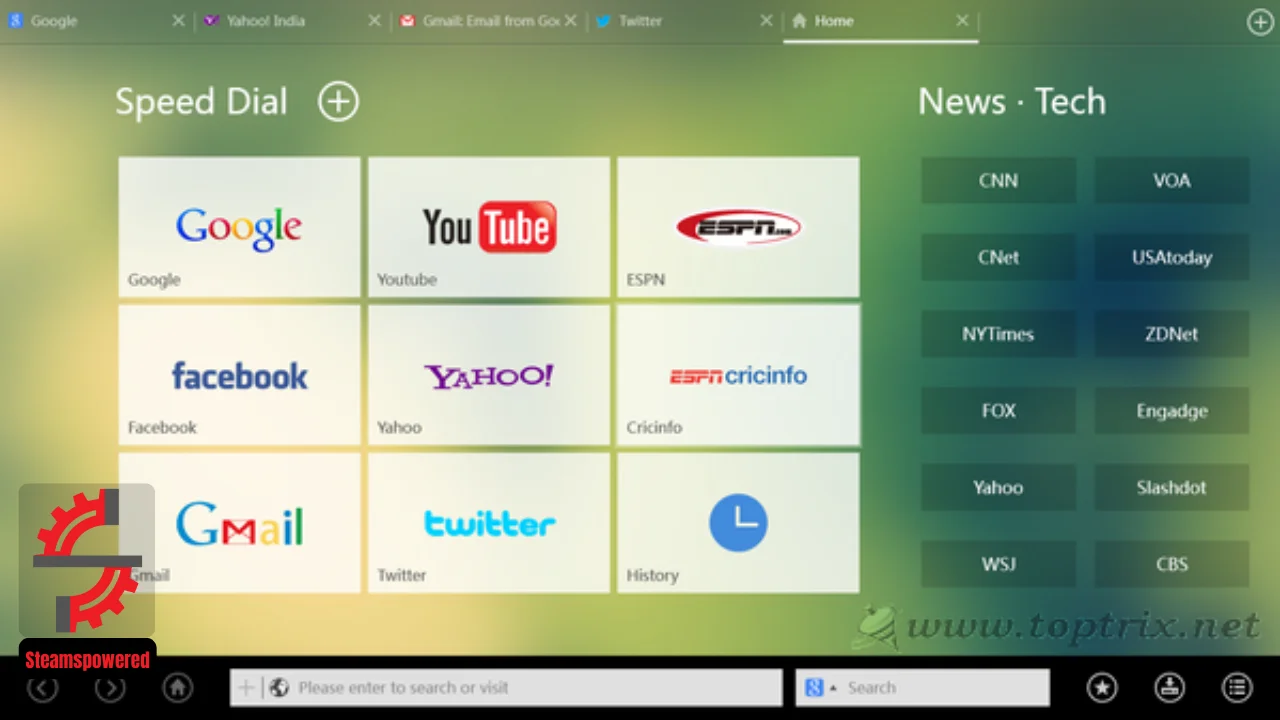Screen dimensions: 1280x720
Task: Click the globe icon in address bar
Action: pos(280,688)
